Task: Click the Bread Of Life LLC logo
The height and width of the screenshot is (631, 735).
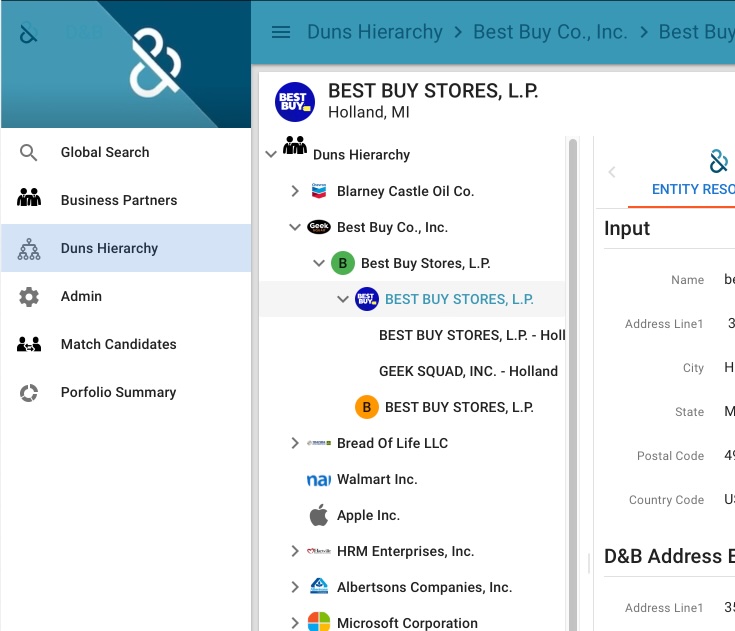Action: click(x=319, y=443)
